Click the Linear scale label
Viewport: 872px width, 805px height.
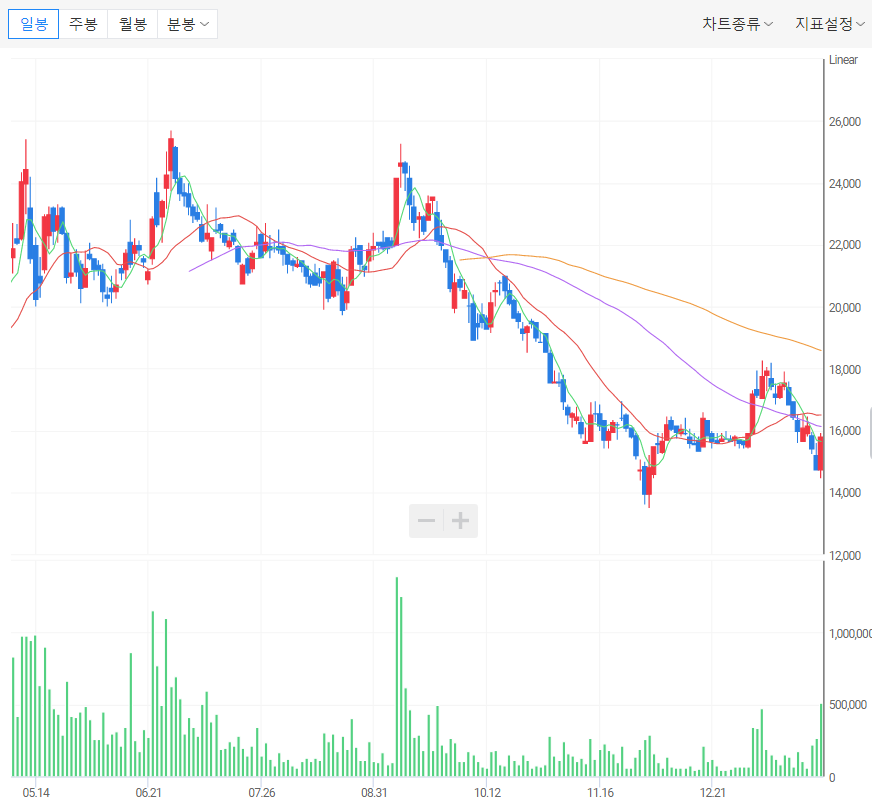coord(843,60)
